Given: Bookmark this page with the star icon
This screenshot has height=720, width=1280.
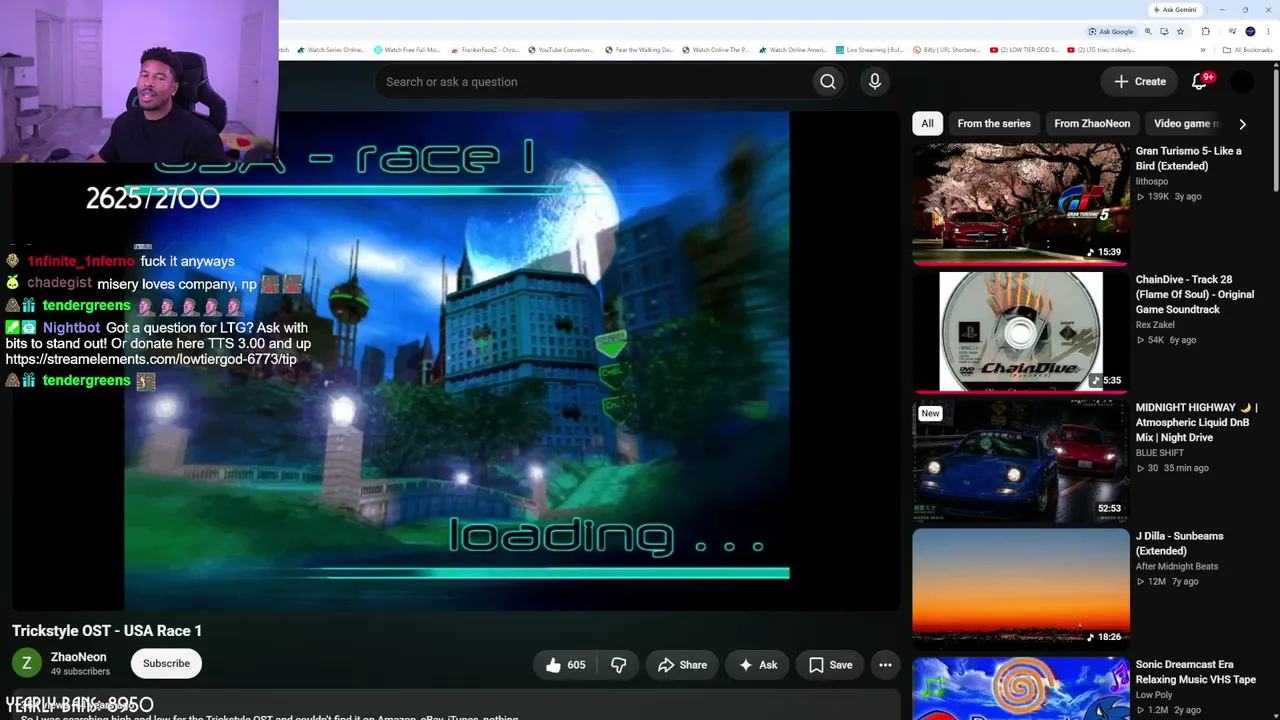Looking at the screenshot, I should (1181, 32).
